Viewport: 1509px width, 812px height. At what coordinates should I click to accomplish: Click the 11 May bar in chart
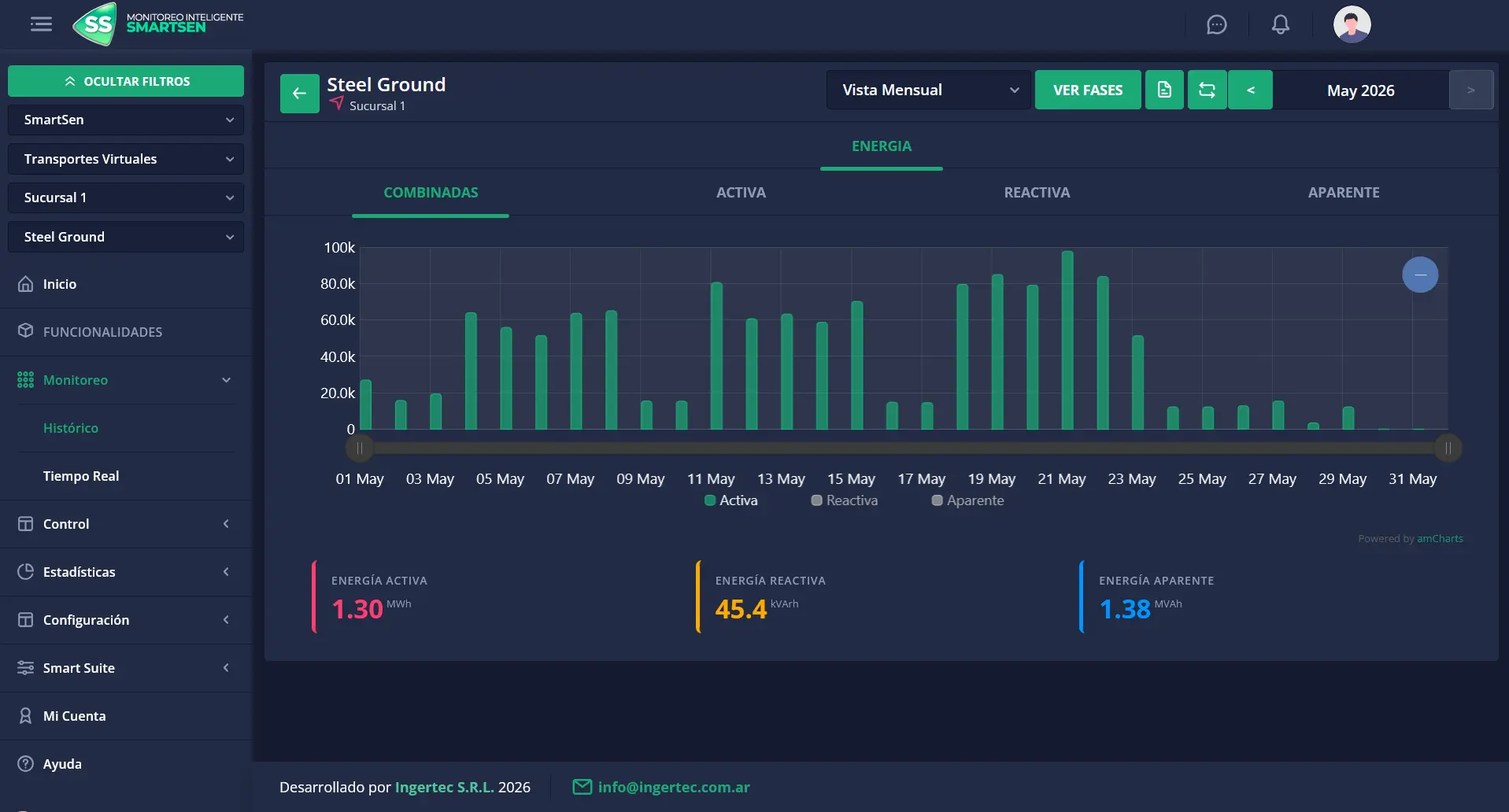click(716, 356)
